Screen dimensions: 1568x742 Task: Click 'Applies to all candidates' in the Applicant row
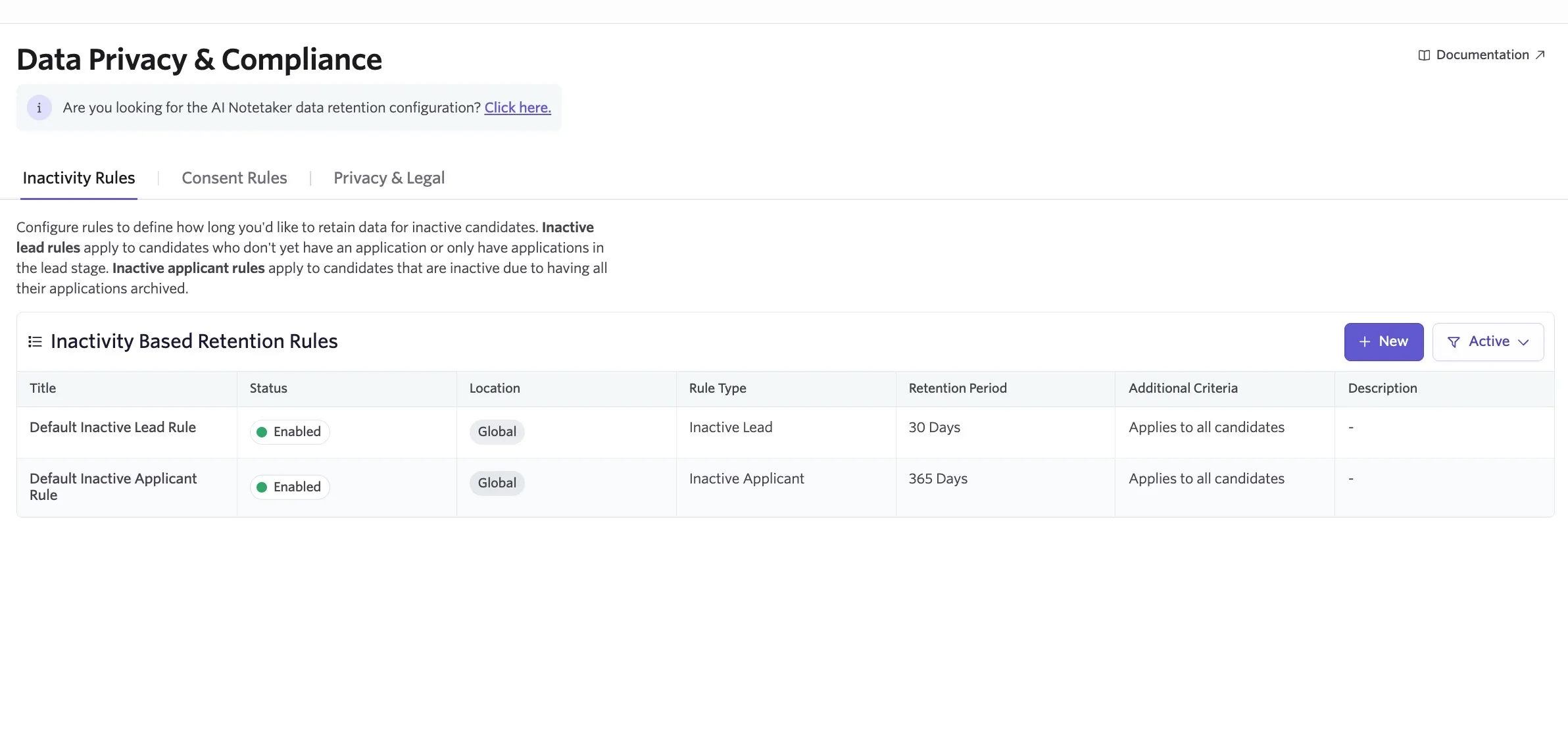point(1206,479)
